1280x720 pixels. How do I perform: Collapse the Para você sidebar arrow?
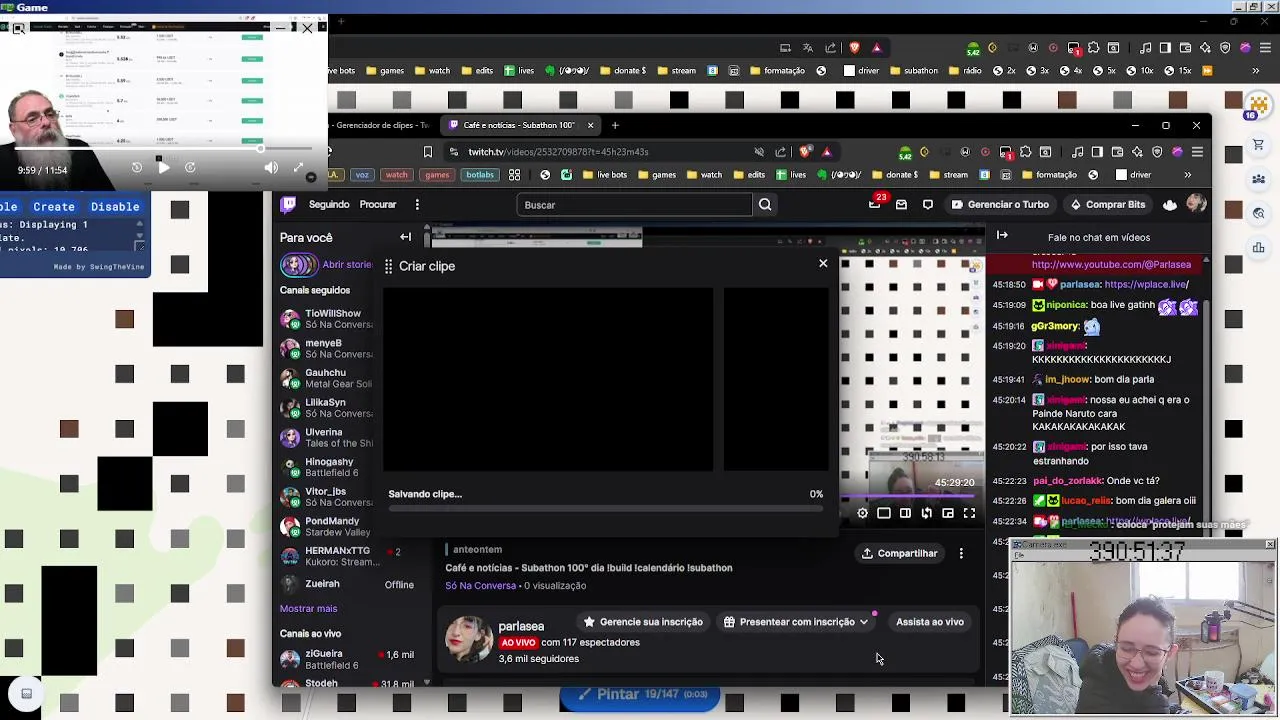[x=405, y=237]
